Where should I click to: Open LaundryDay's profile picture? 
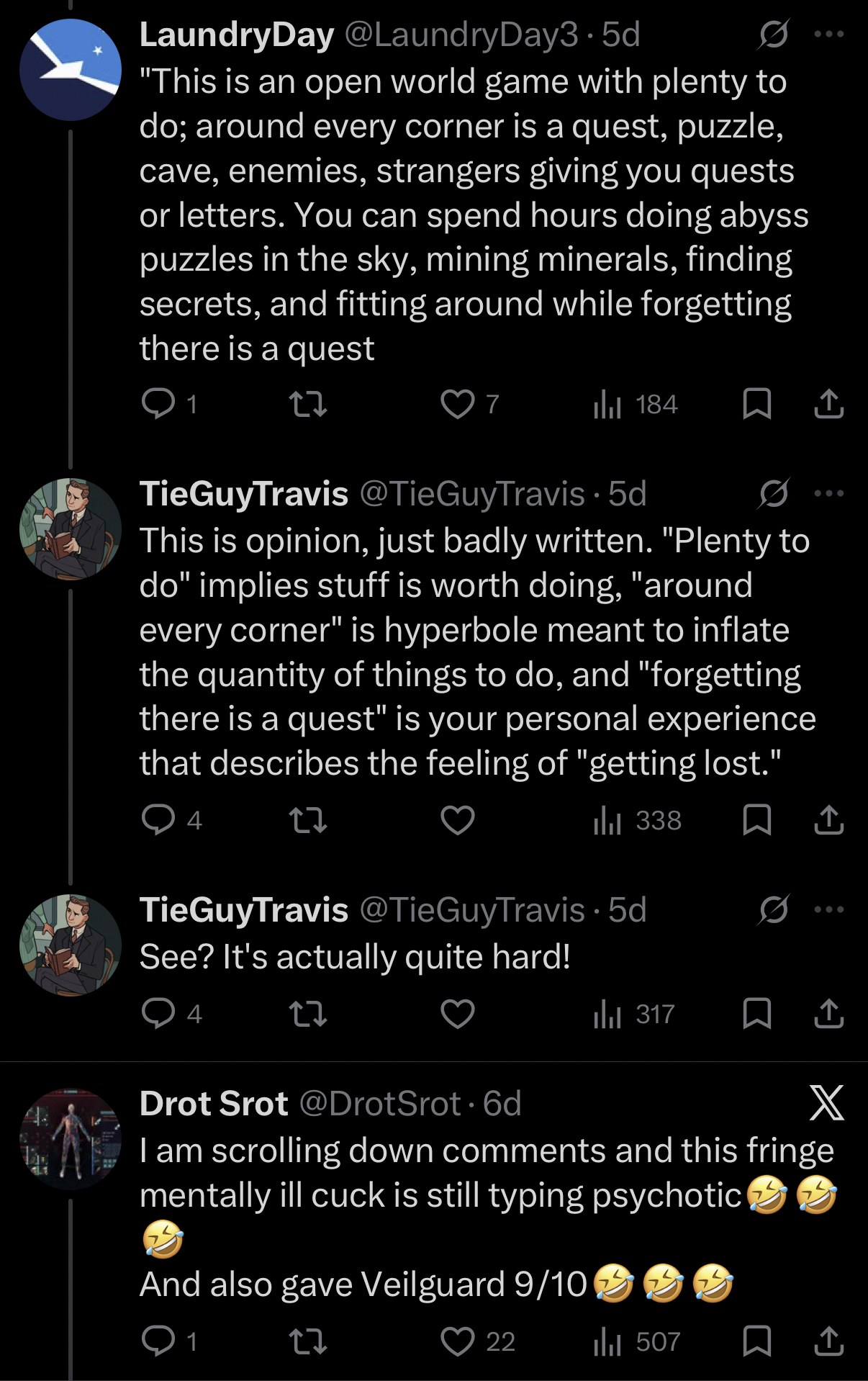71,70
